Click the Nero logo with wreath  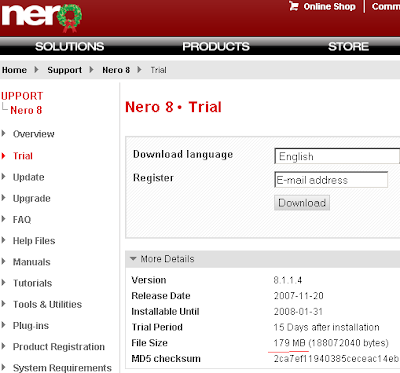[42, 17]
